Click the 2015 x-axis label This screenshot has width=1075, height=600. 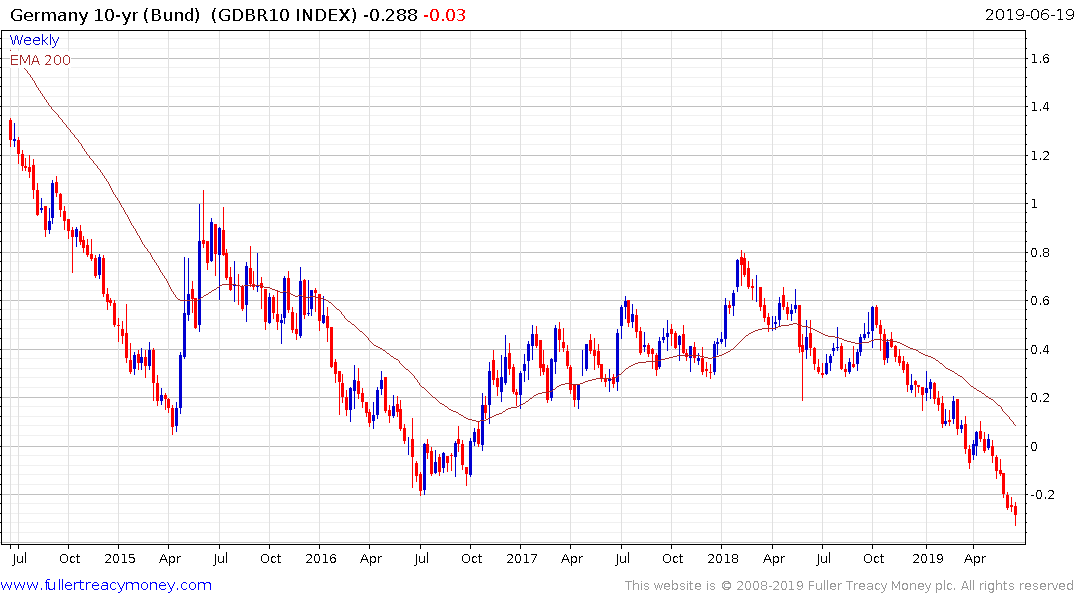point(120,558)
